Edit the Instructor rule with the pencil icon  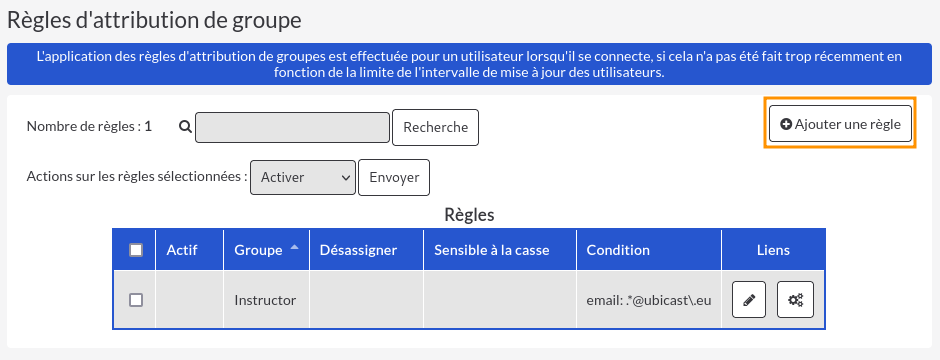pos(749,300)
